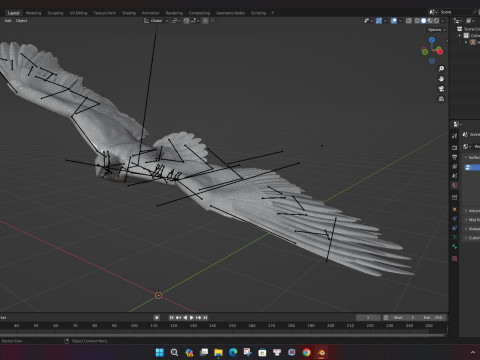Open the World properties tab
The width and height of the screenshot is (480, 360).
point(454,185)
